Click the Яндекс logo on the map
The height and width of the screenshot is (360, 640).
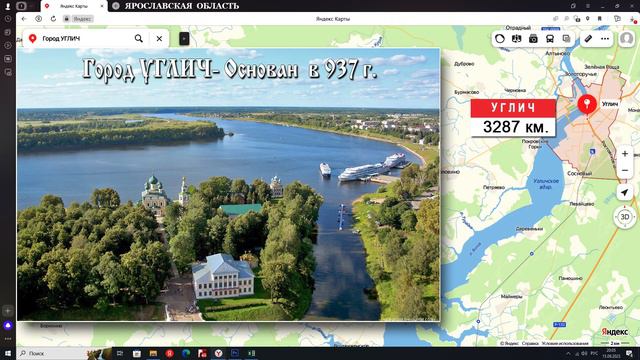coord(615,332)
